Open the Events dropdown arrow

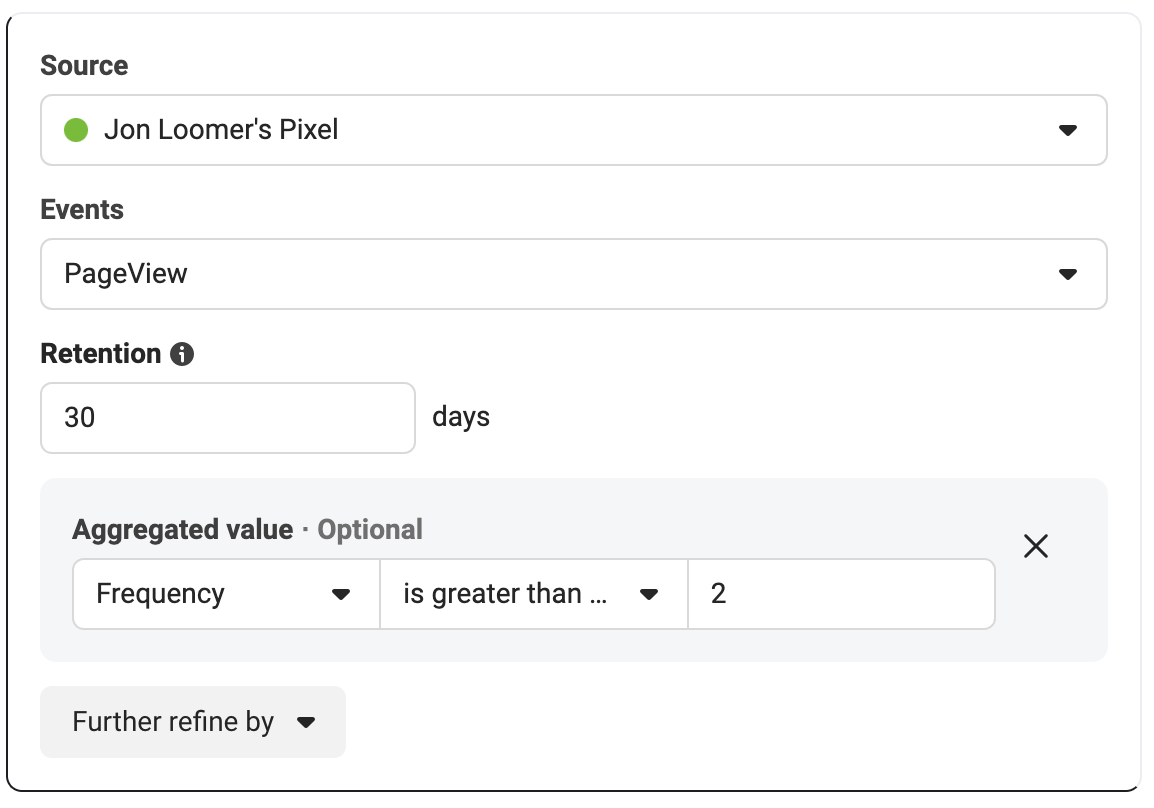coord(1068,274)
